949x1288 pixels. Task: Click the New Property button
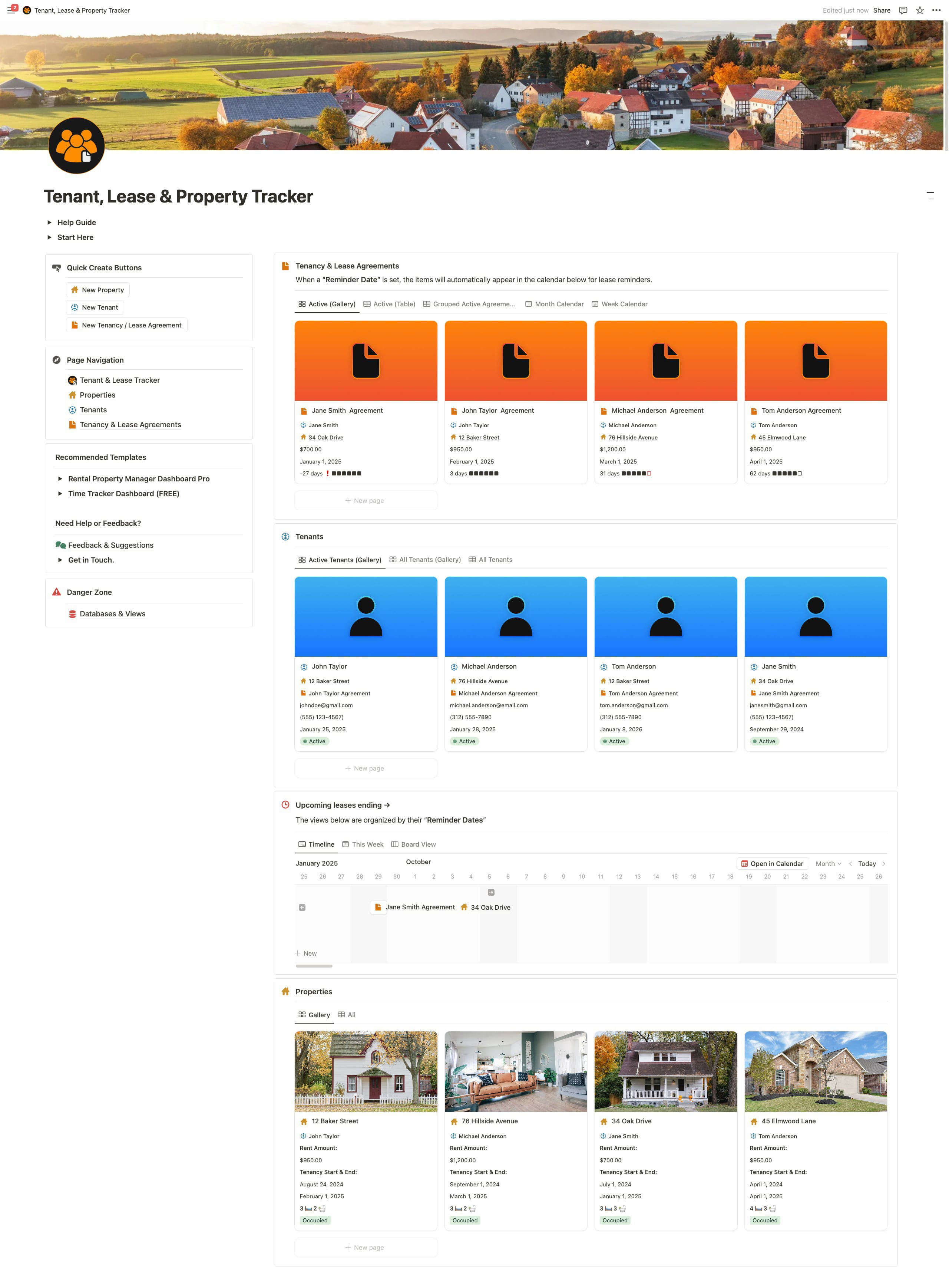click(97, 290)
